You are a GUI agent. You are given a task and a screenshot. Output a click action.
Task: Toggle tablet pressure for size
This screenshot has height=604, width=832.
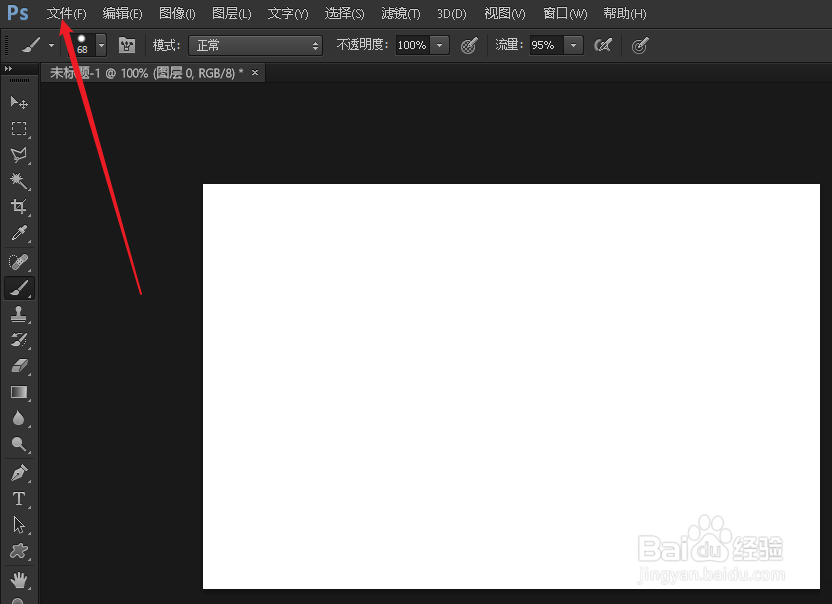point(640,45)
